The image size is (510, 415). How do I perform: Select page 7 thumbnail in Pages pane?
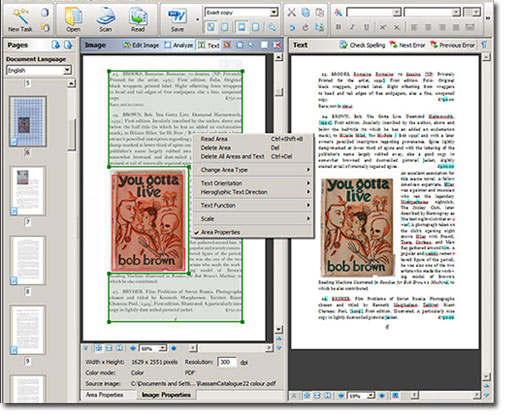(28, 191)
